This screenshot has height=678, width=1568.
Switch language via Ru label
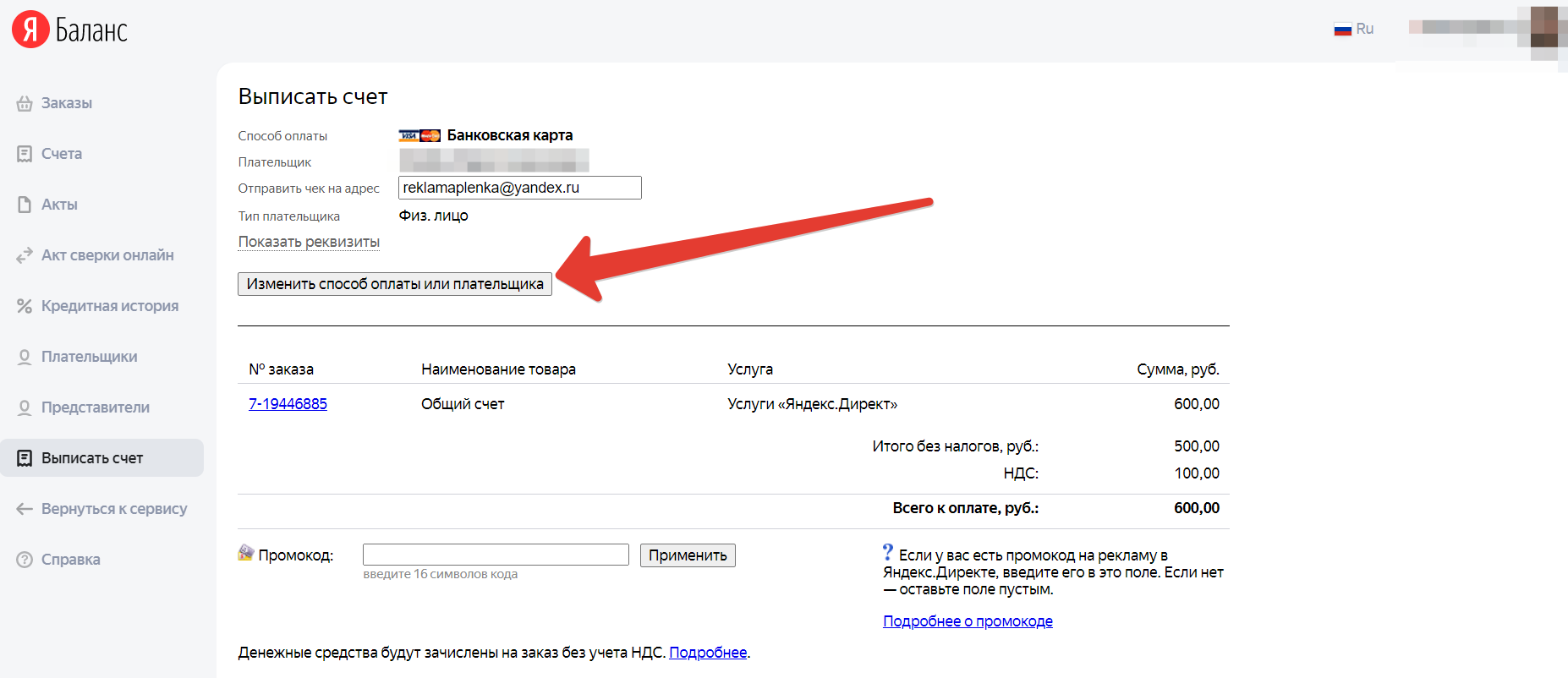[1365, 29]
